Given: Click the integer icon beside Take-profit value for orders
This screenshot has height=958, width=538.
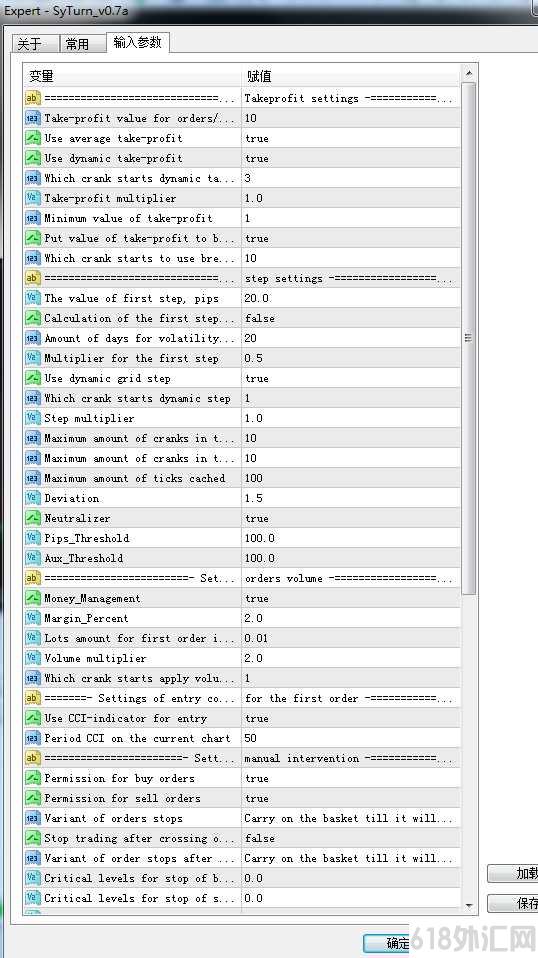Looking at the screenshot, I should (32, 118).
